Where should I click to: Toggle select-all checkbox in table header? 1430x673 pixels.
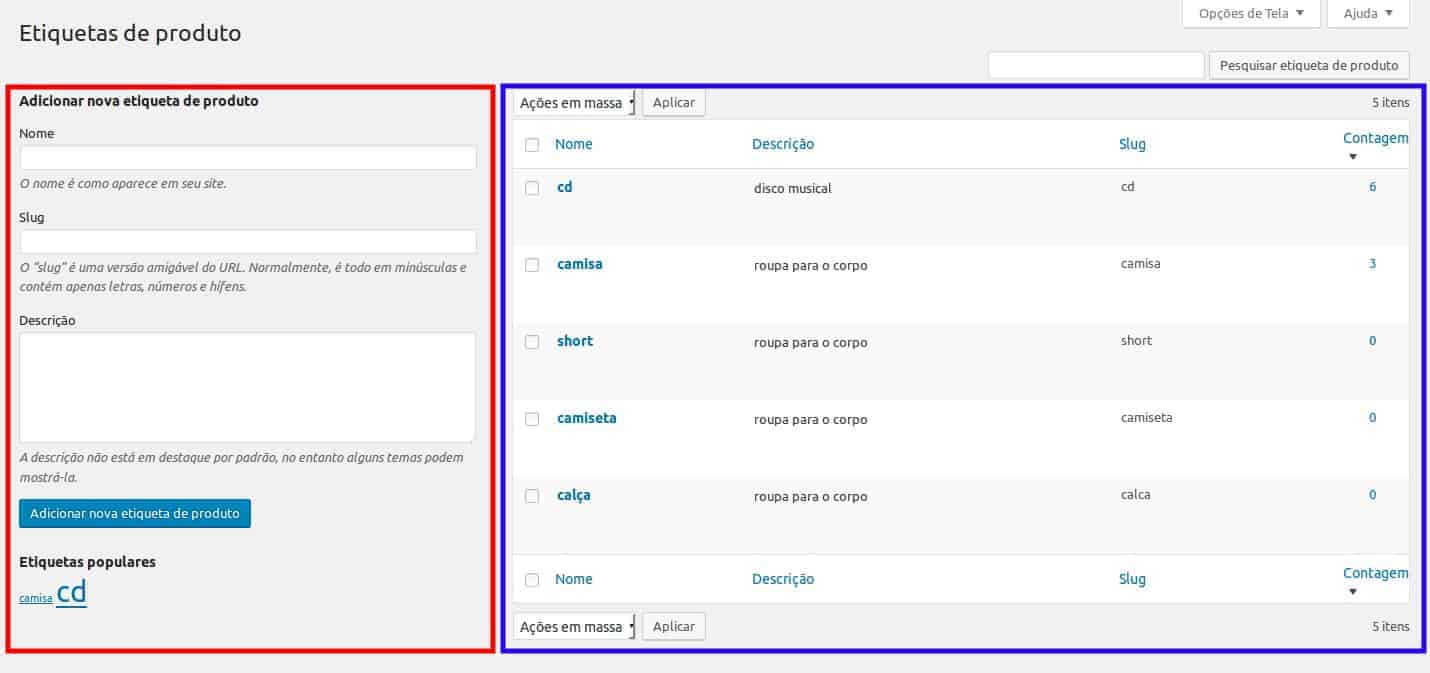pos(532,145)
